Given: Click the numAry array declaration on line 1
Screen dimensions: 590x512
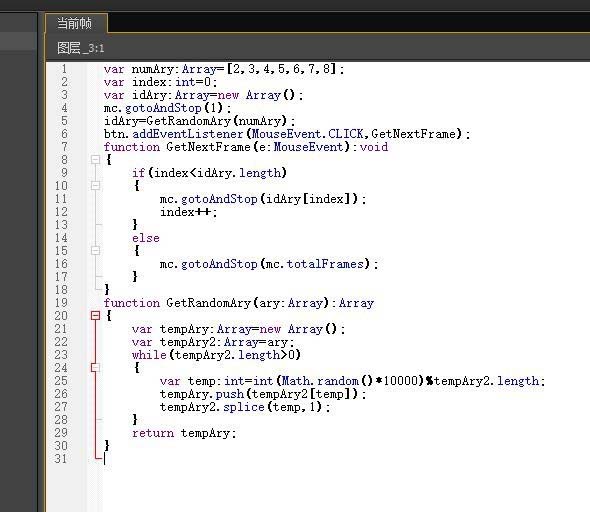Looking at the screenshot, I should 224,69.
